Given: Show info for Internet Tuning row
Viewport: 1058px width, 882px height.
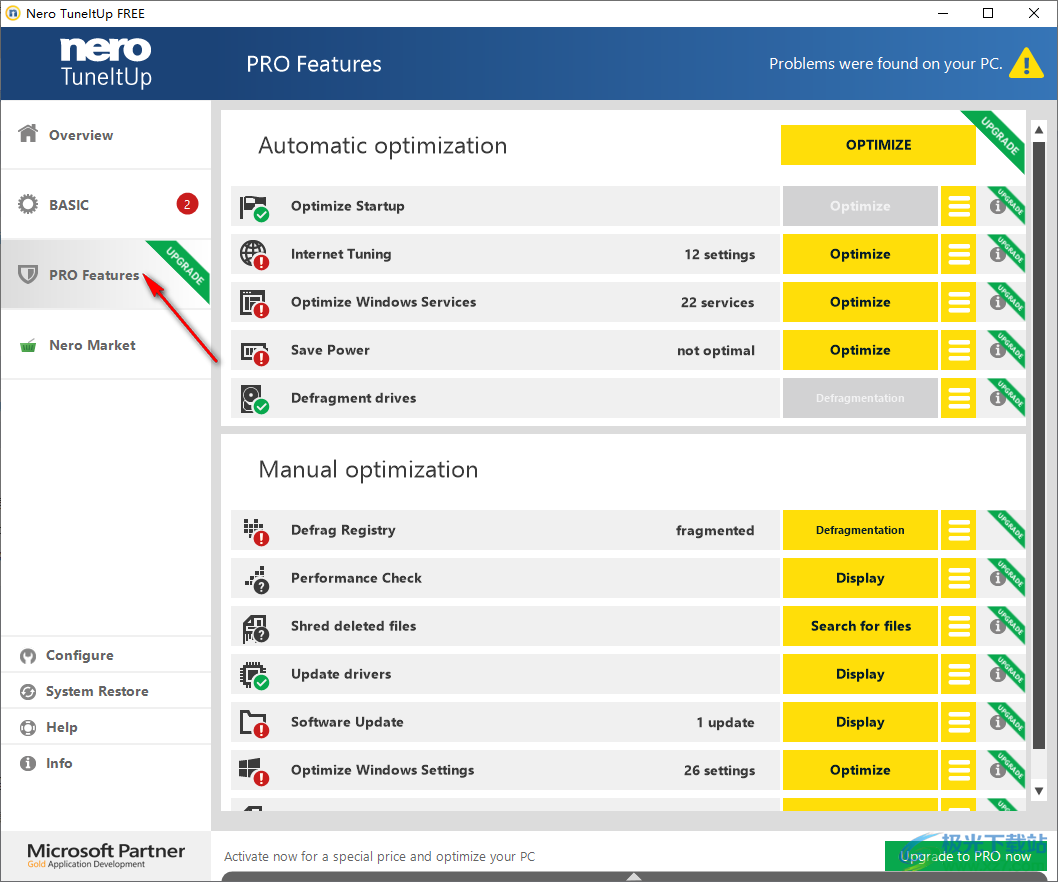Looking at the screenshot, I should [997, 254].
